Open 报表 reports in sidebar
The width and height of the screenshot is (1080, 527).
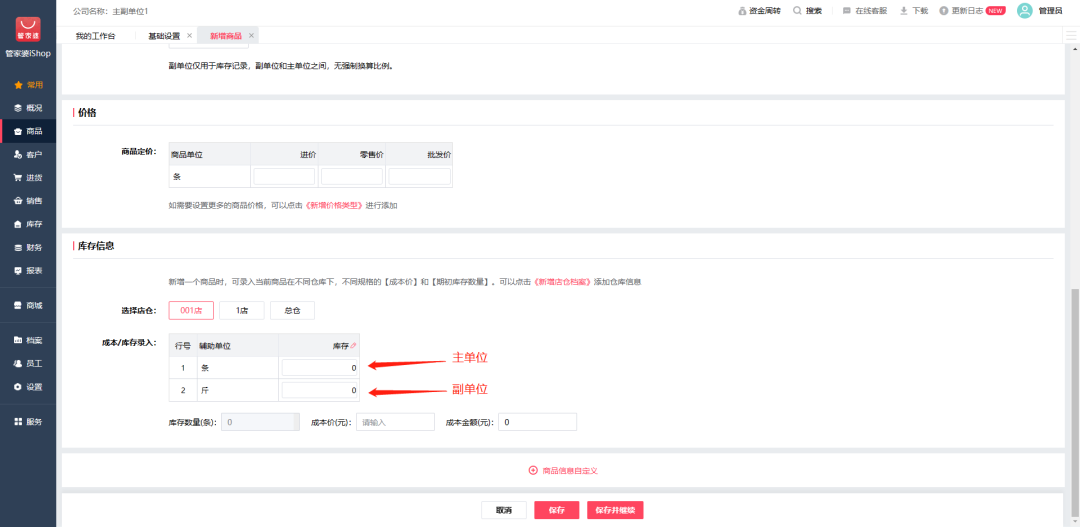coord(28,271)
